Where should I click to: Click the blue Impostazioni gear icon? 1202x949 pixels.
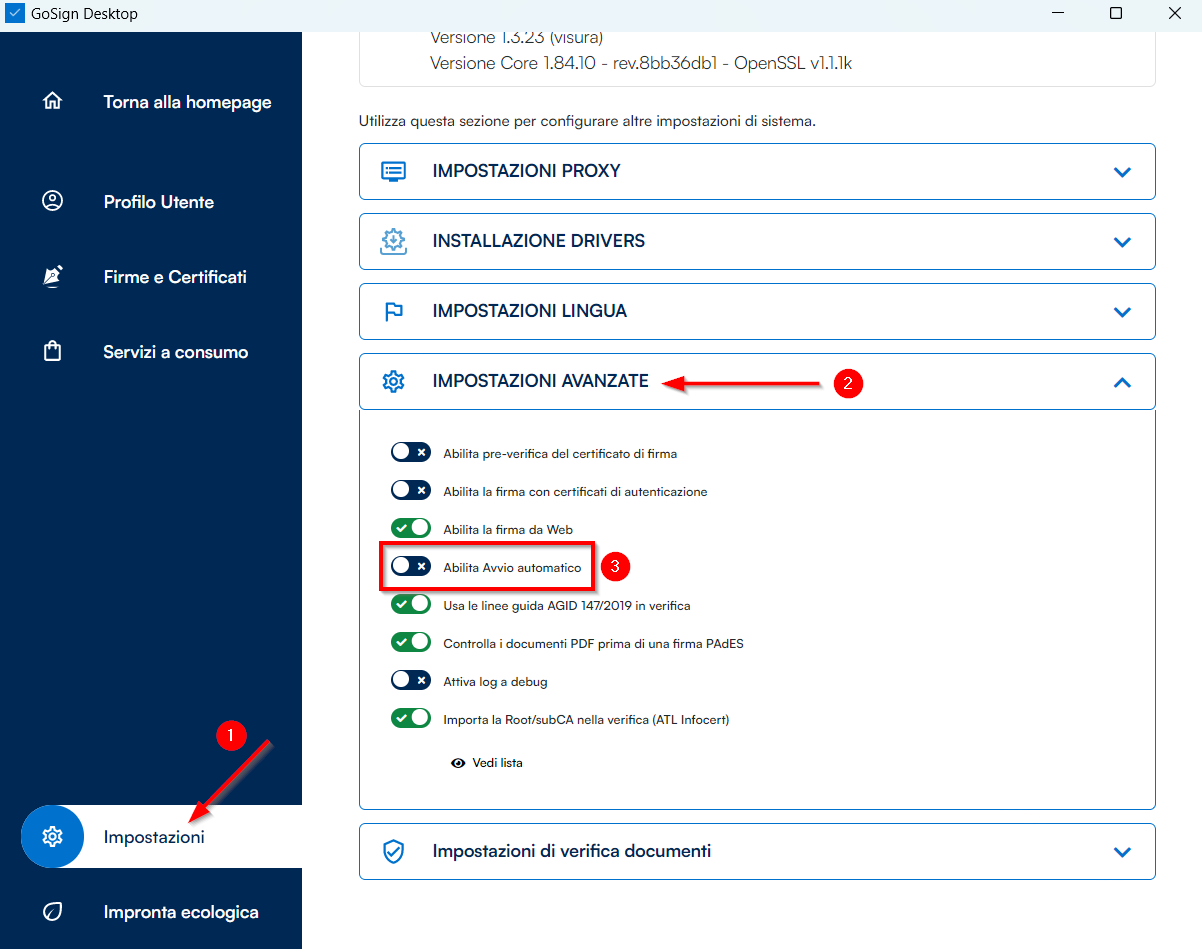52,837
